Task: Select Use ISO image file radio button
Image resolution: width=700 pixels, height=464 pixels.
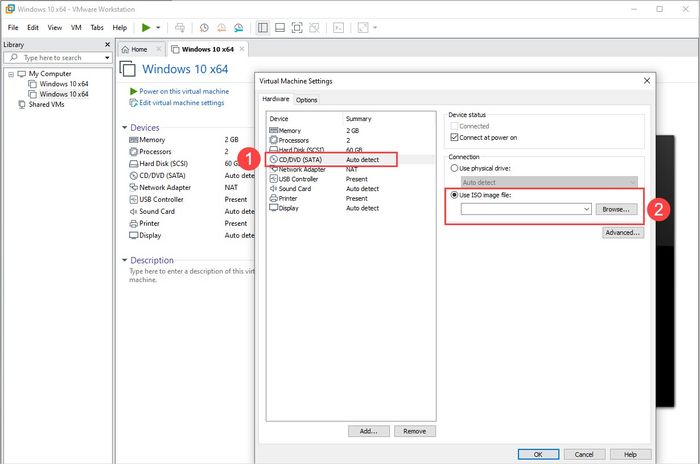Action: click(x=454, y=195)
